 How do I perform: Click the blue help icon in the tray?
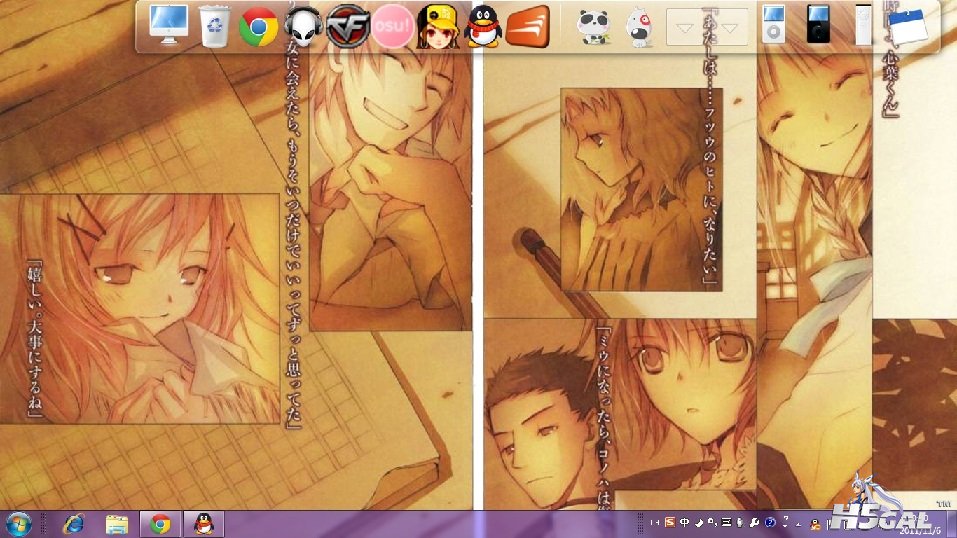tap(770, 522)
